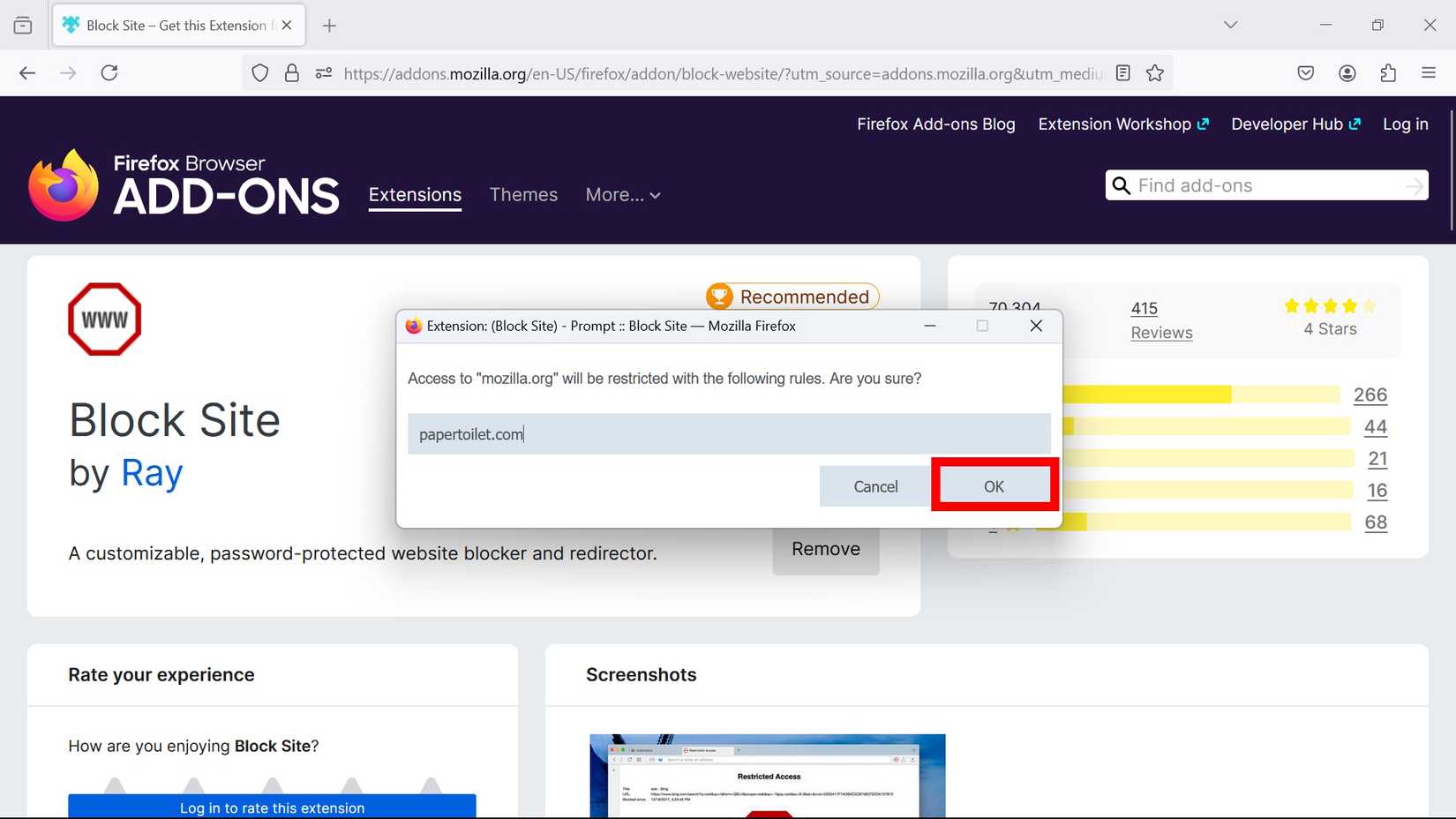Switch to the Themes section
This screenshot has width=1456, height=819.
[x=523, y=195]
